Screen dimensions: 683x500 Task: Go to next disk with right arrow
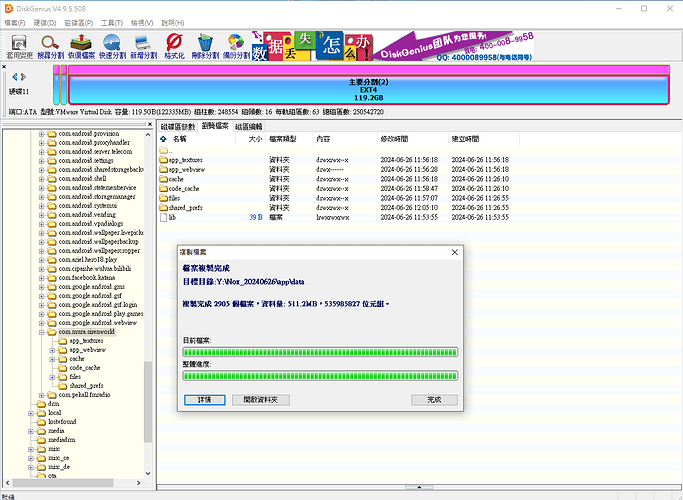[x=24, y=77]
